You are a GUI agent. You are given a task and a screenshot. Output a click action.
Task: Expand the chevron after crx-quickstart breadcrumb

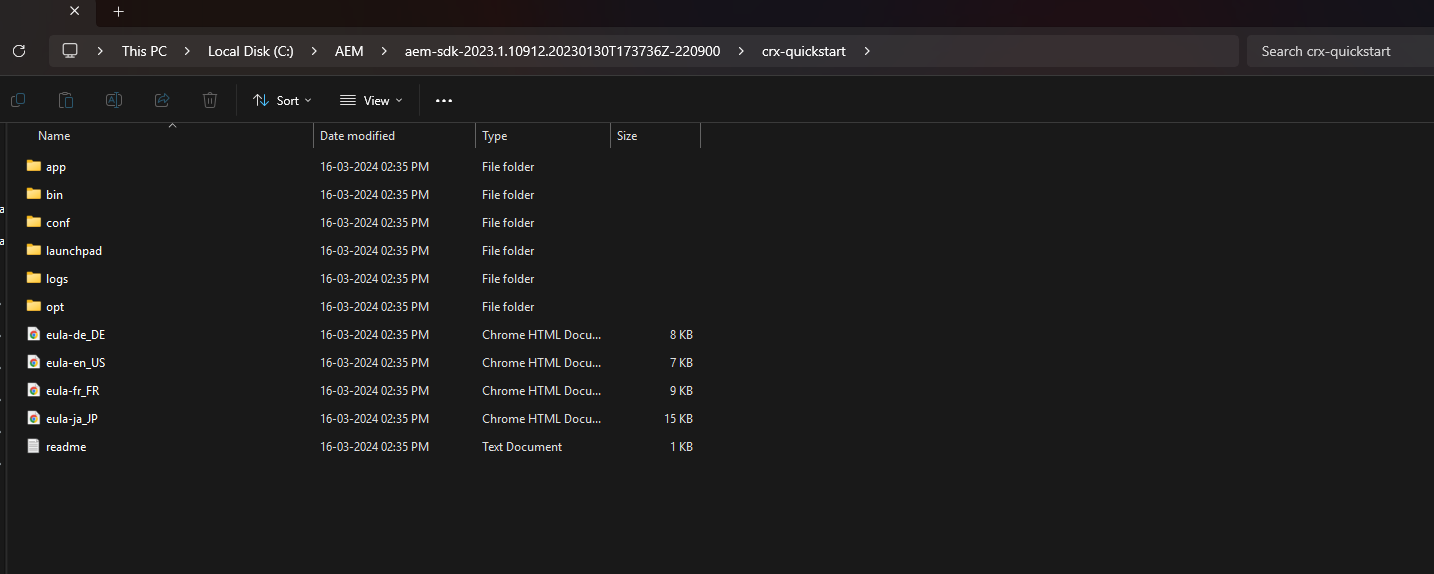[x=867, y=51]
